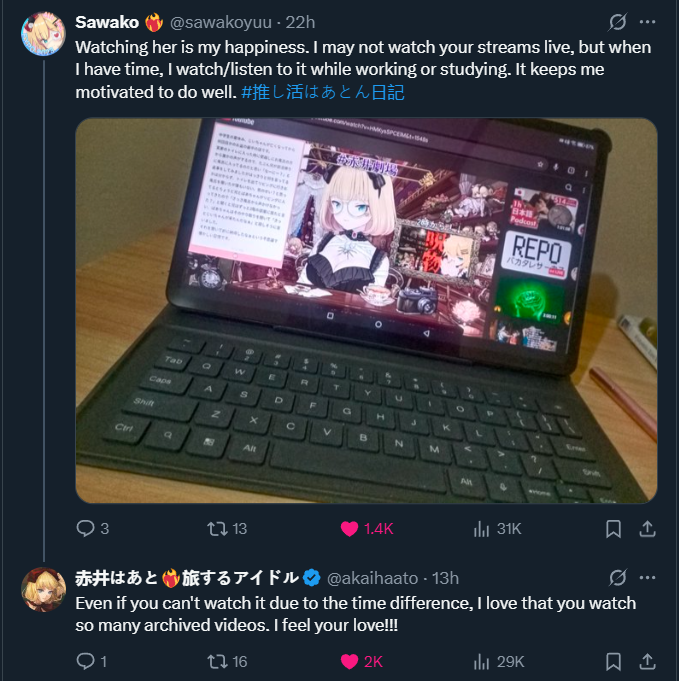The width and height of the screenshot is (679, 681).
Task: Open Sawako's profile avatar
Action: pyautogui.click(x=43, y=34)
